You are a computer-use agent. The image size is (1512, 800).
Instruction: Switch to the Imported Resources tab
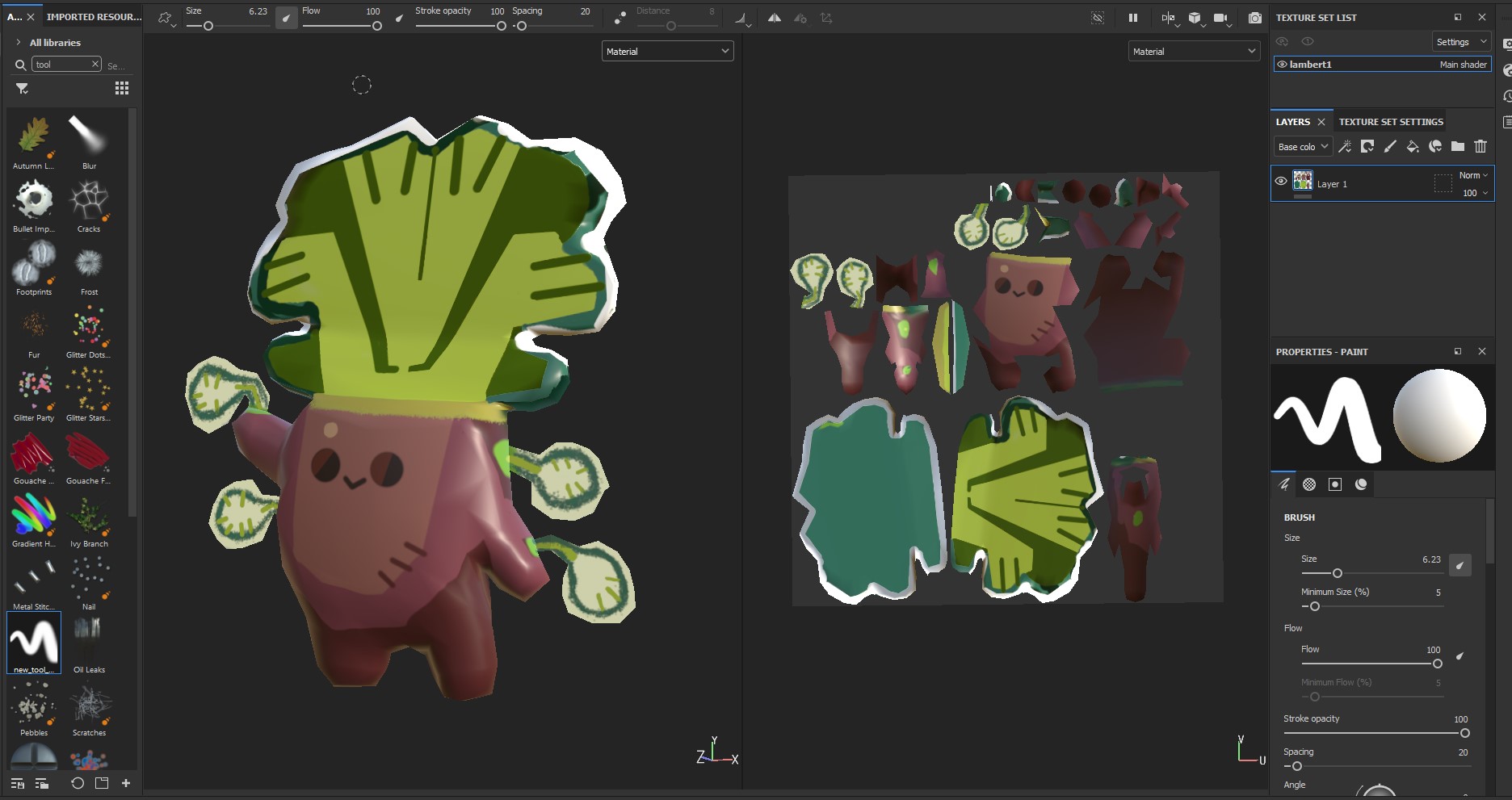(94, 17)
